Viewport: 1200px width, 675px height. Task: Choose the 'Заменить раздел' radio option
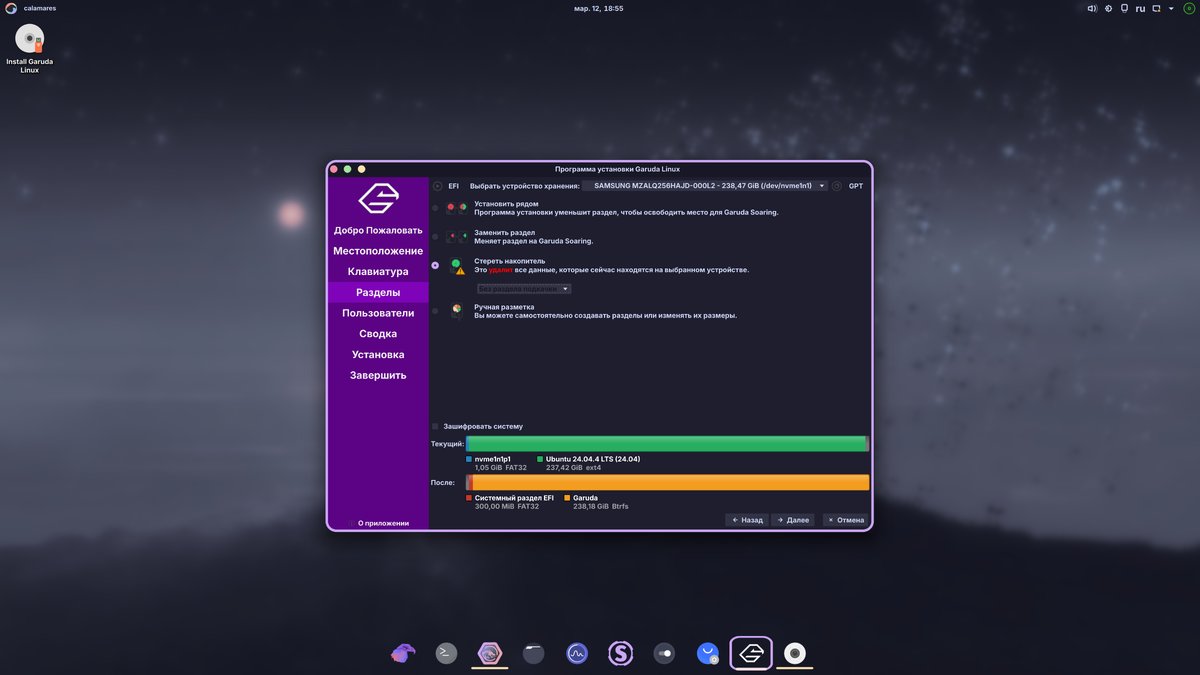pos(435,237)
